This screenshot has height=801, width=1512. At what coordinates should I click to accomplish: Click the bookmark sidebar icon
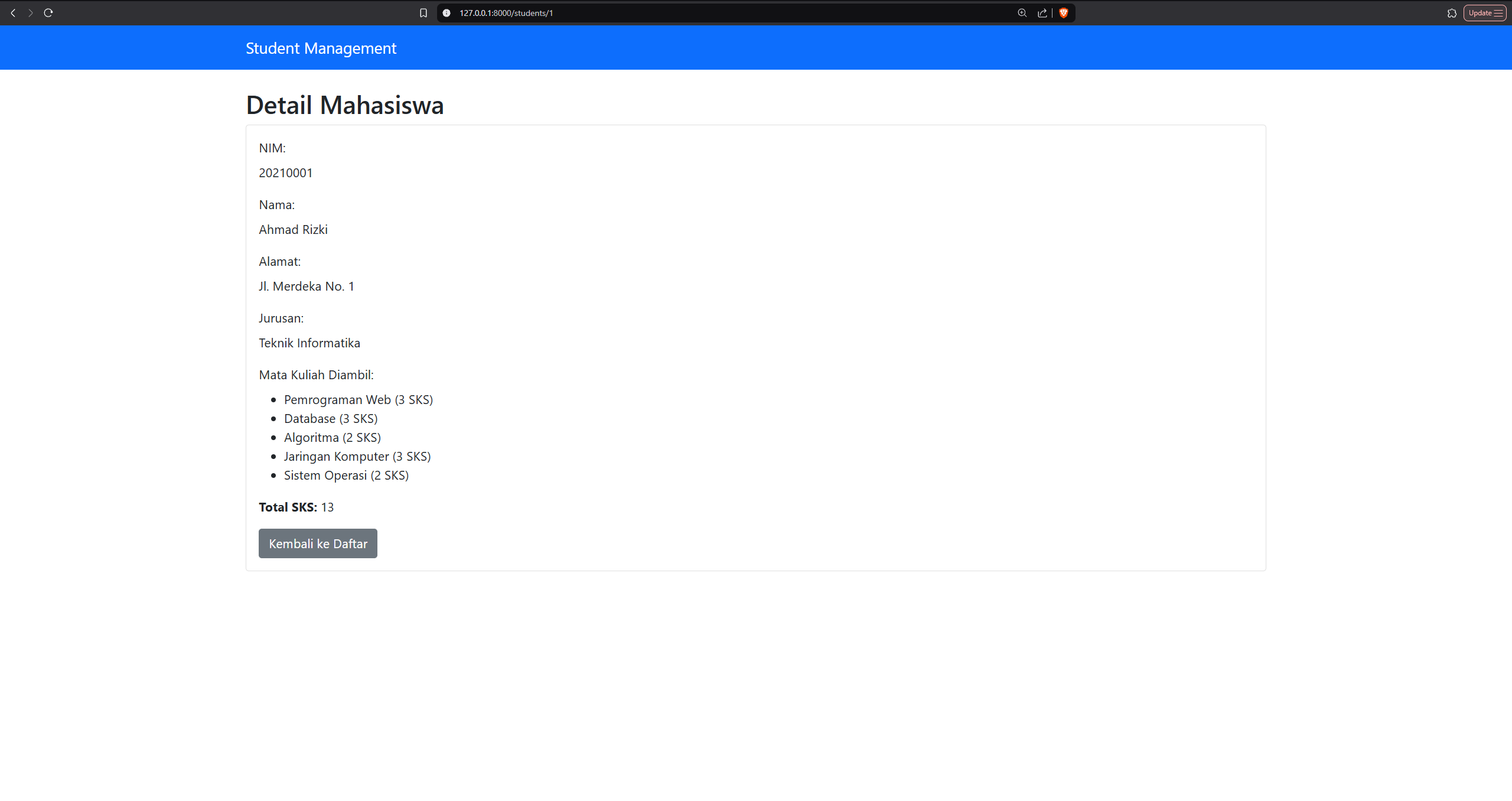point(423,12)
